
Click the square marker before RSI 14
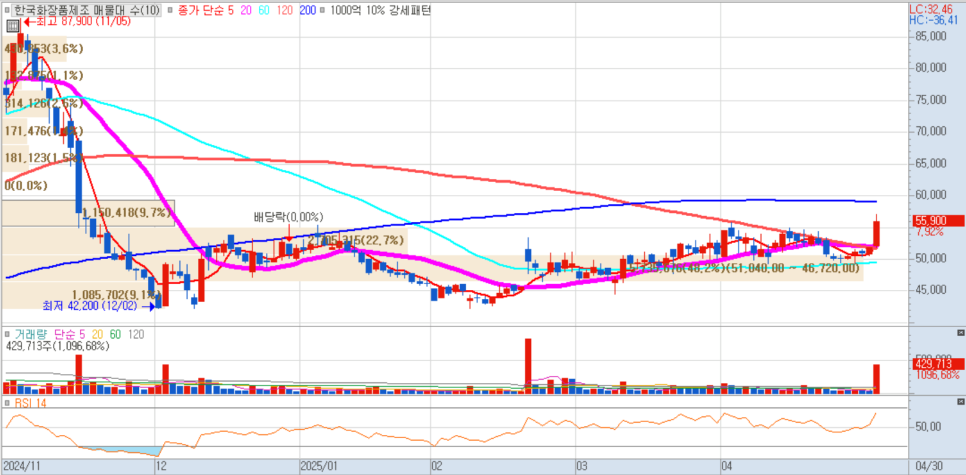point(7,402)
